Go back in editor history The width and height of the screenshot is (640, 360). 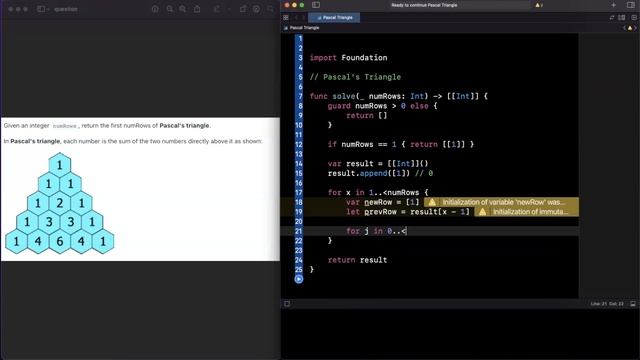coord(296,18)
